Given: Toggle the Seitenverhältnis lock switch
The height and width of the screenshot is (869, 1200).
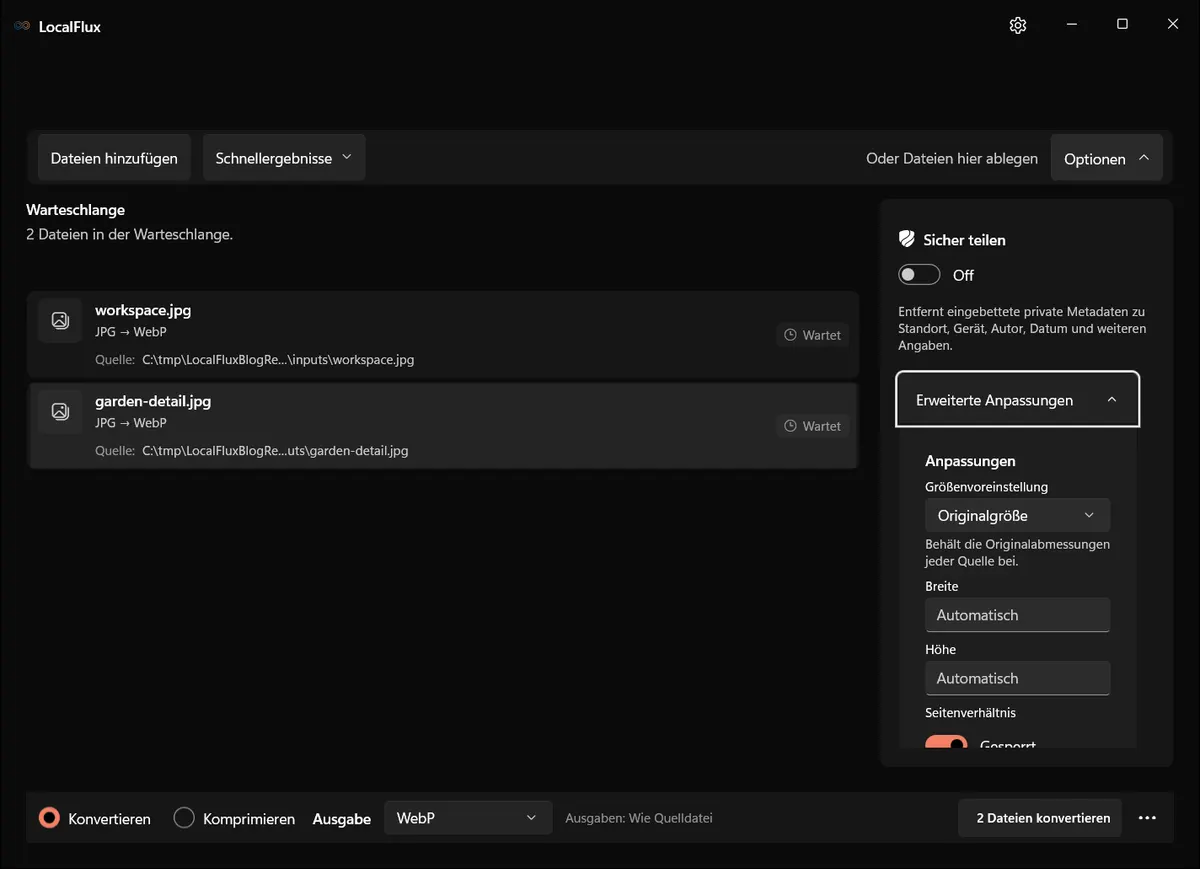Looking at the screenshot, I should 946,742.
